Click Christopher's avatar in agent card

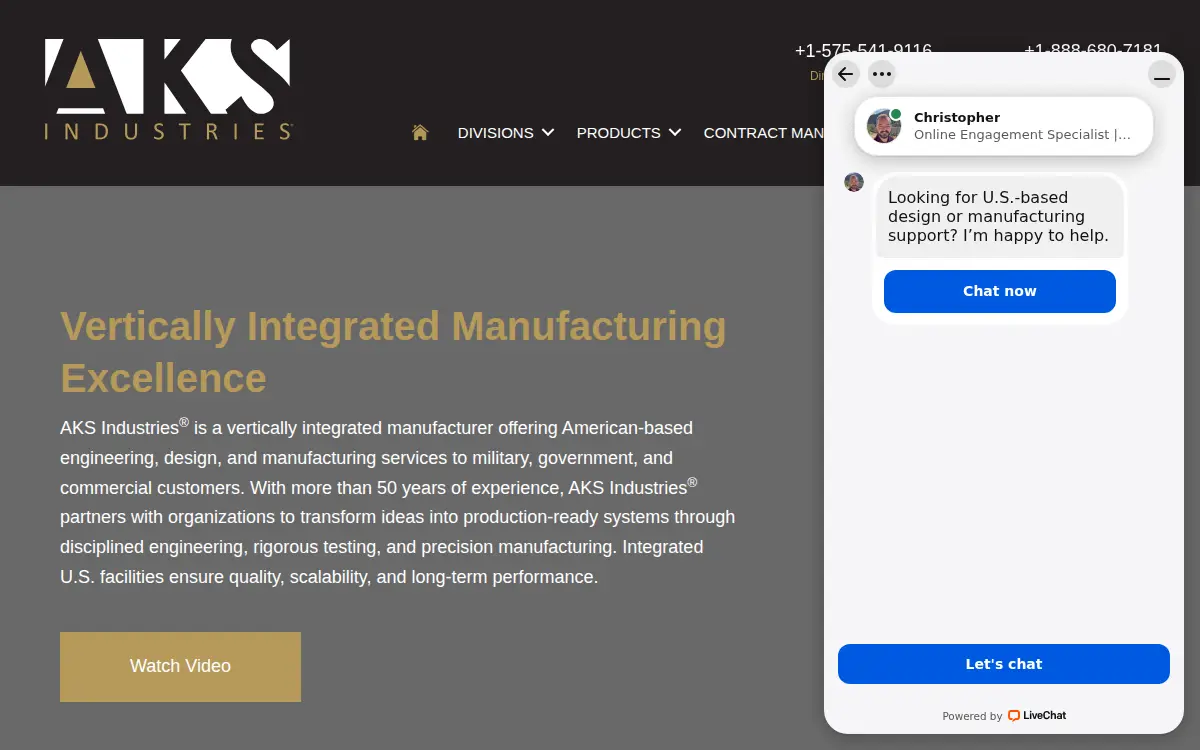tap(884, 126)
